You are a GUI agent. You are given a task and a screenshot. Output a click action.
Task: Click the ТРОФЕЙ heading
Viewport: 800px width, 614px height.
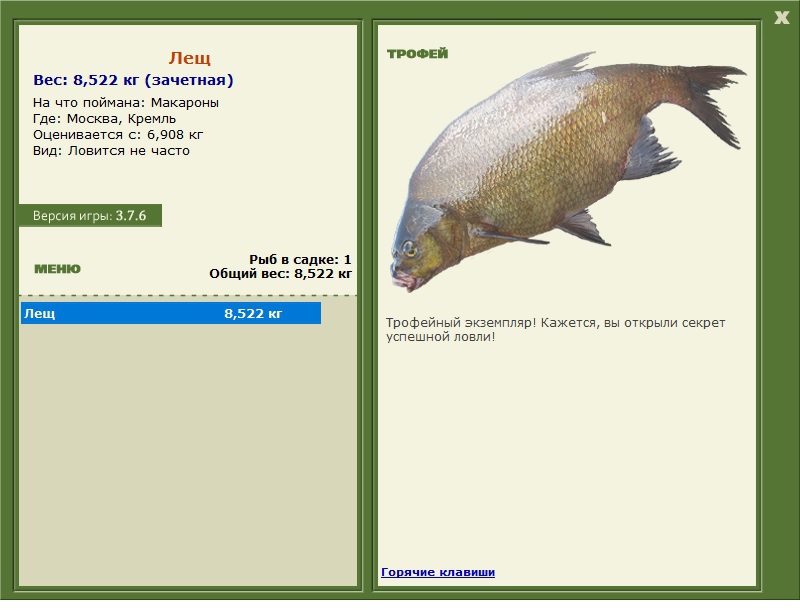coord(417,54)
